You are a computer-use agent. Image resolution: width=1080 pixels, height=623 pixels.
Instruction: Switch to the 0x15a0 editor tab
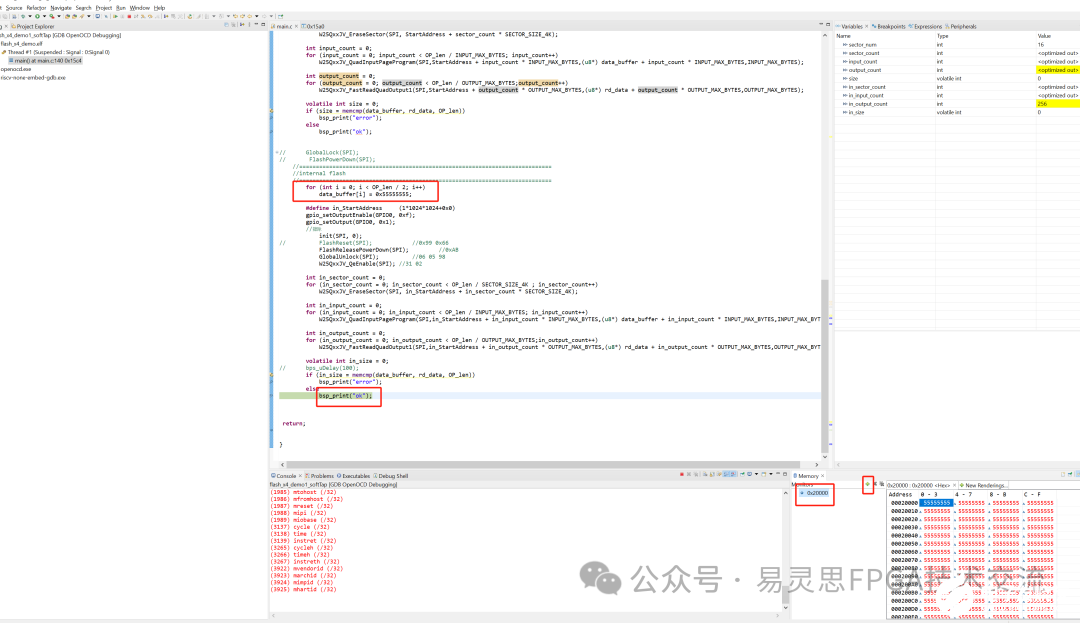click(313, 26)
